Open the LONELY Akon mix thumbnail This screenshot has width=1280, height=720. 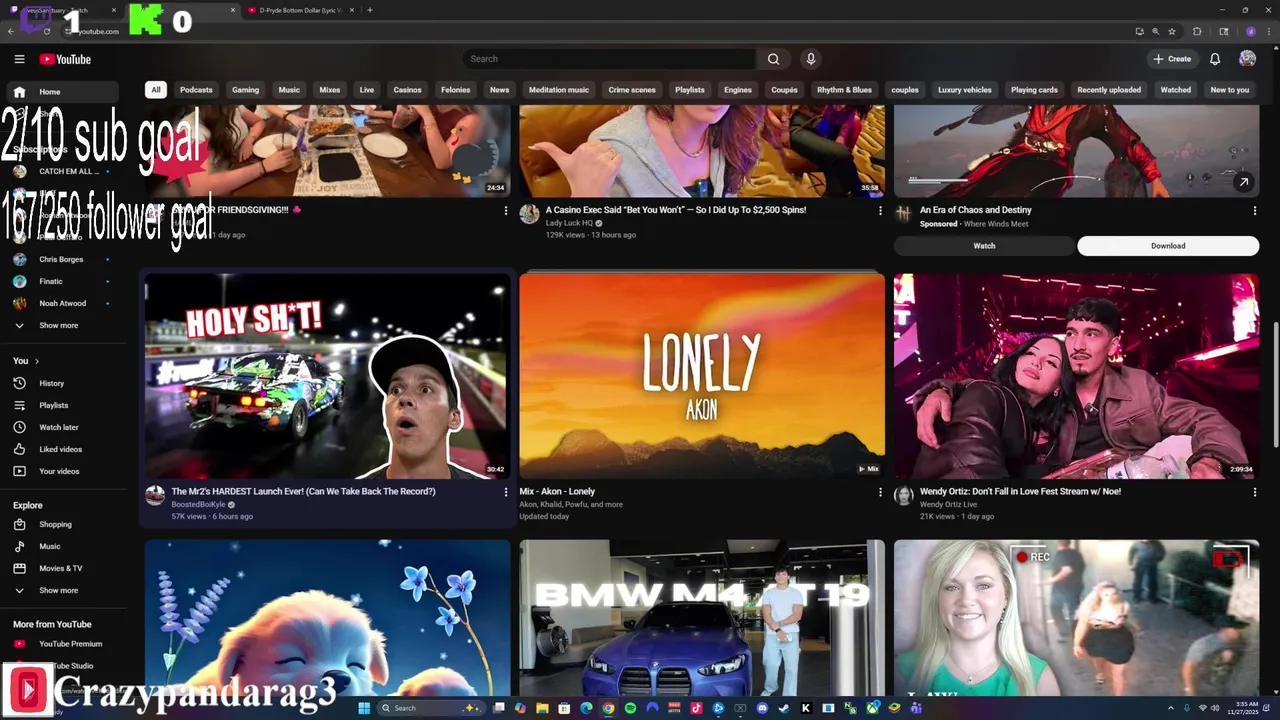coord(702,376)
